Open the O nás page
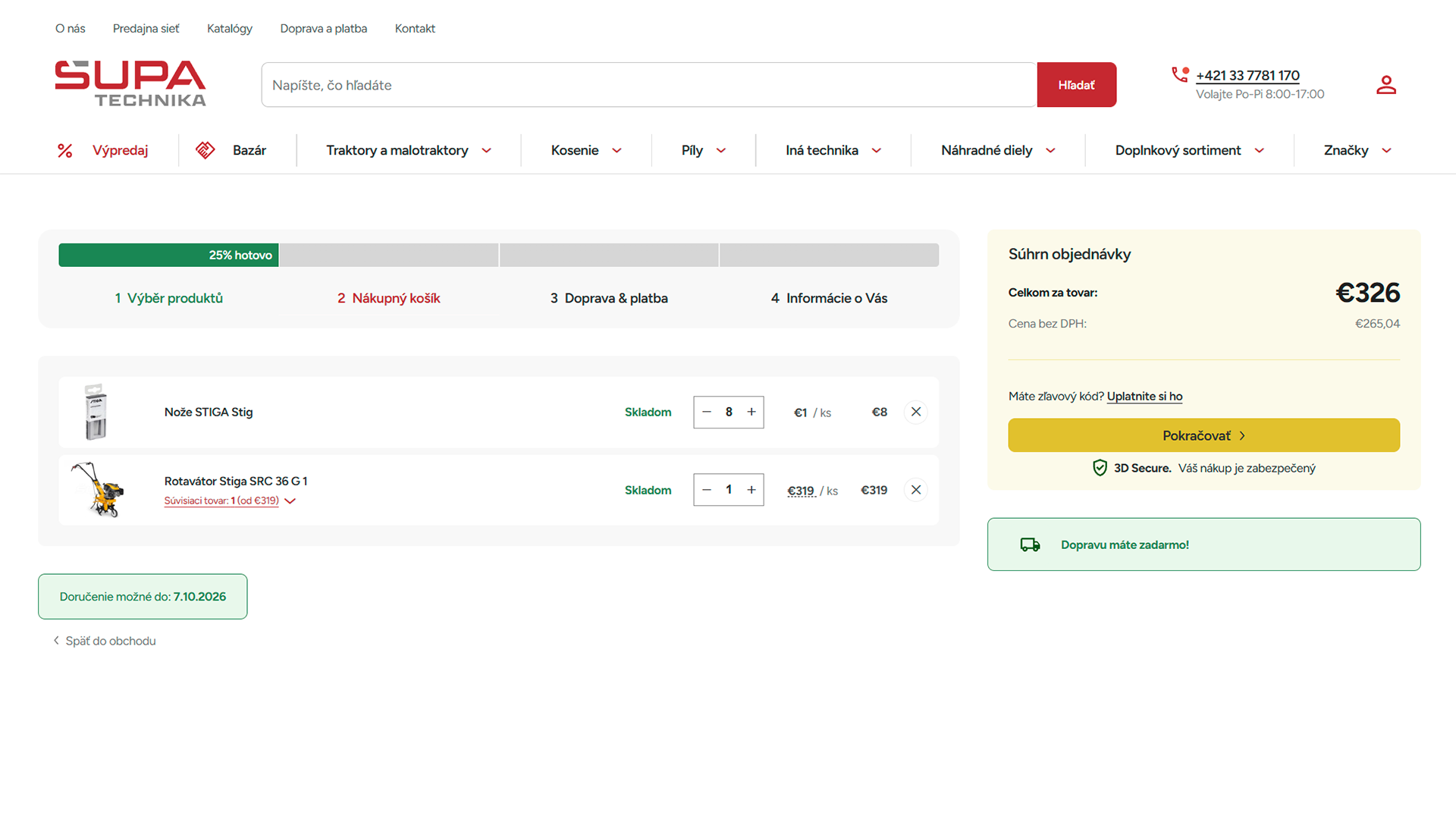This screenshot has height=819, width=1456. [71, 28]
